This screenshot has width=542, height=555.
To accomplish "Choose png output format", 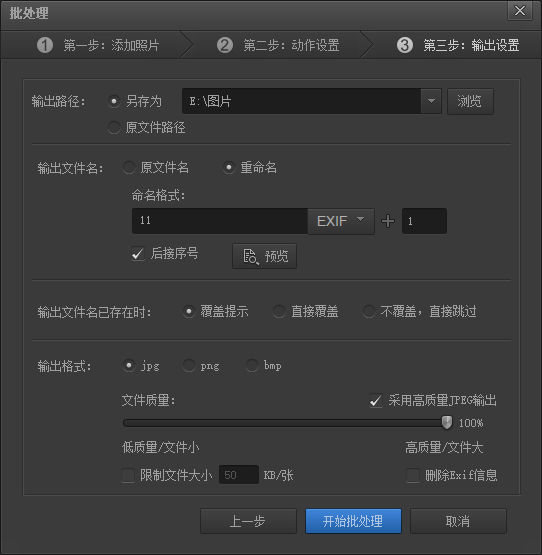I will (189, 365).
